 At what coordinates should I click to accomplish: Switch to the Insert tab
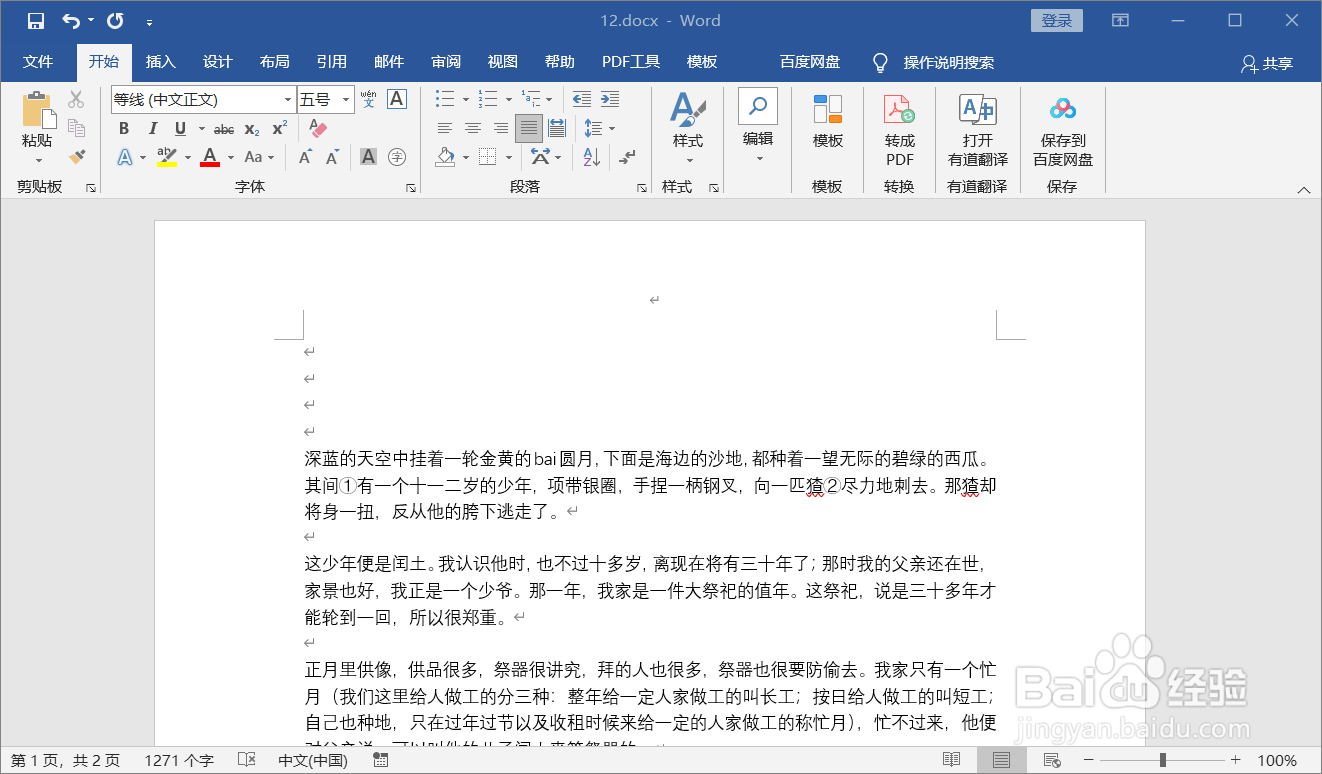click(160, 62)
